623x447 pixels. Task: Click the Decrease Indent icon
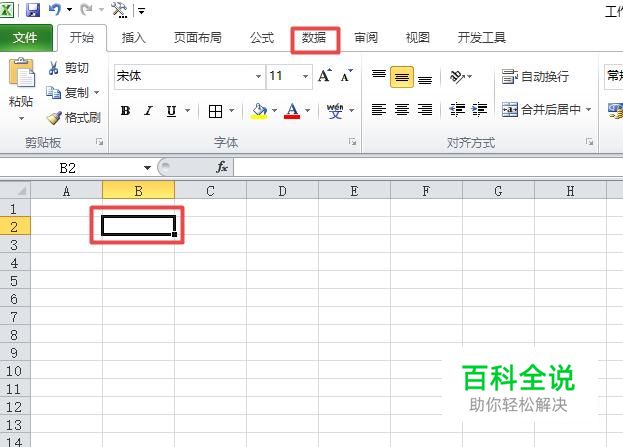457,109
